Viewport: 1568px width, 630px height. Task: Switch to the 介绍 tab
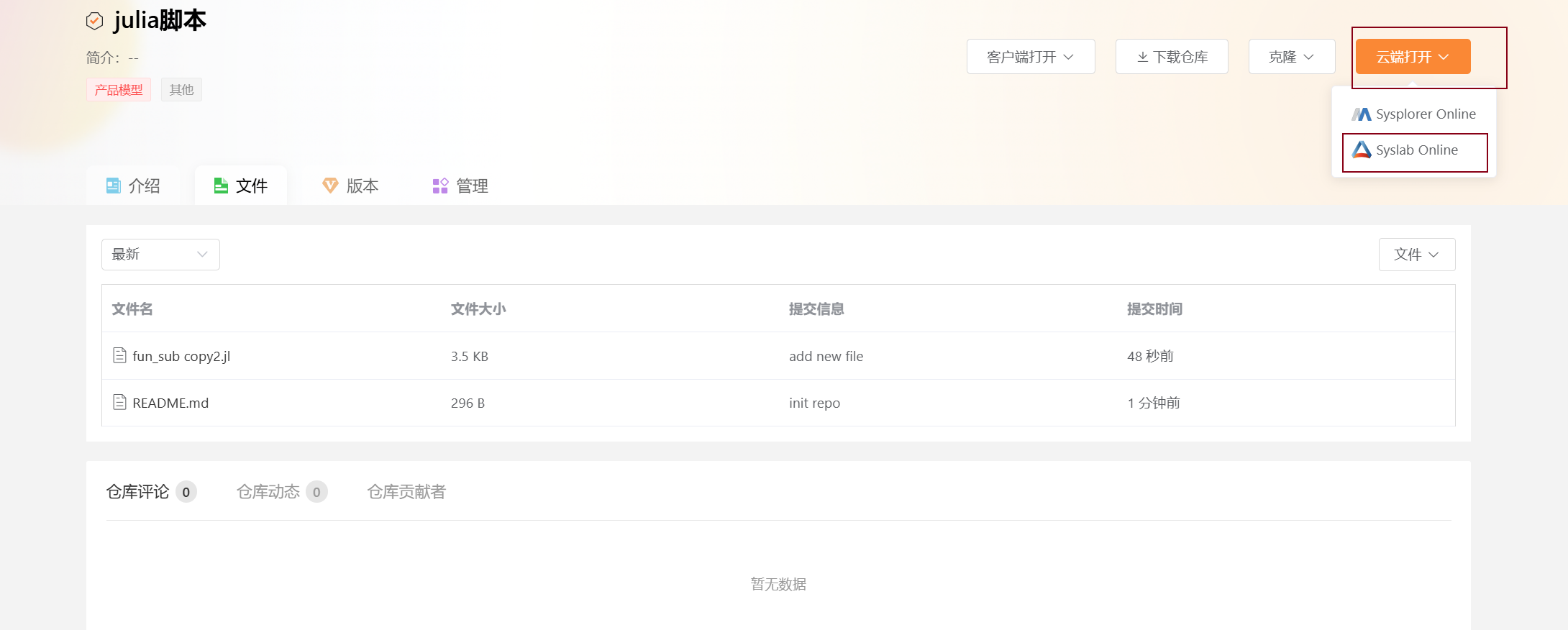134,186
